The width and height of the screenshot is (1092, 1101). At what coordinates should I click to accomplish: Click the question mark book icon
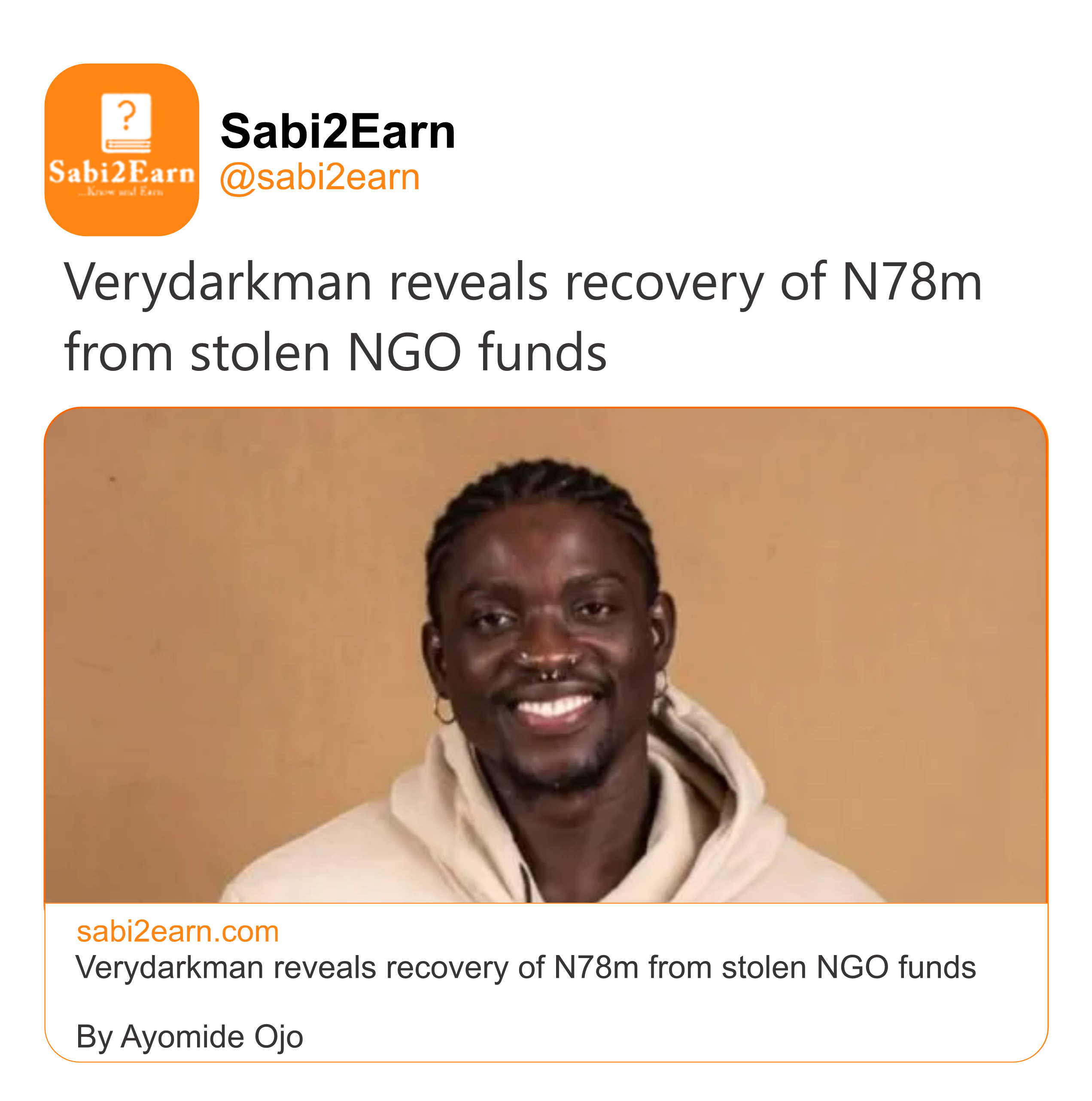tap(126, 122)
